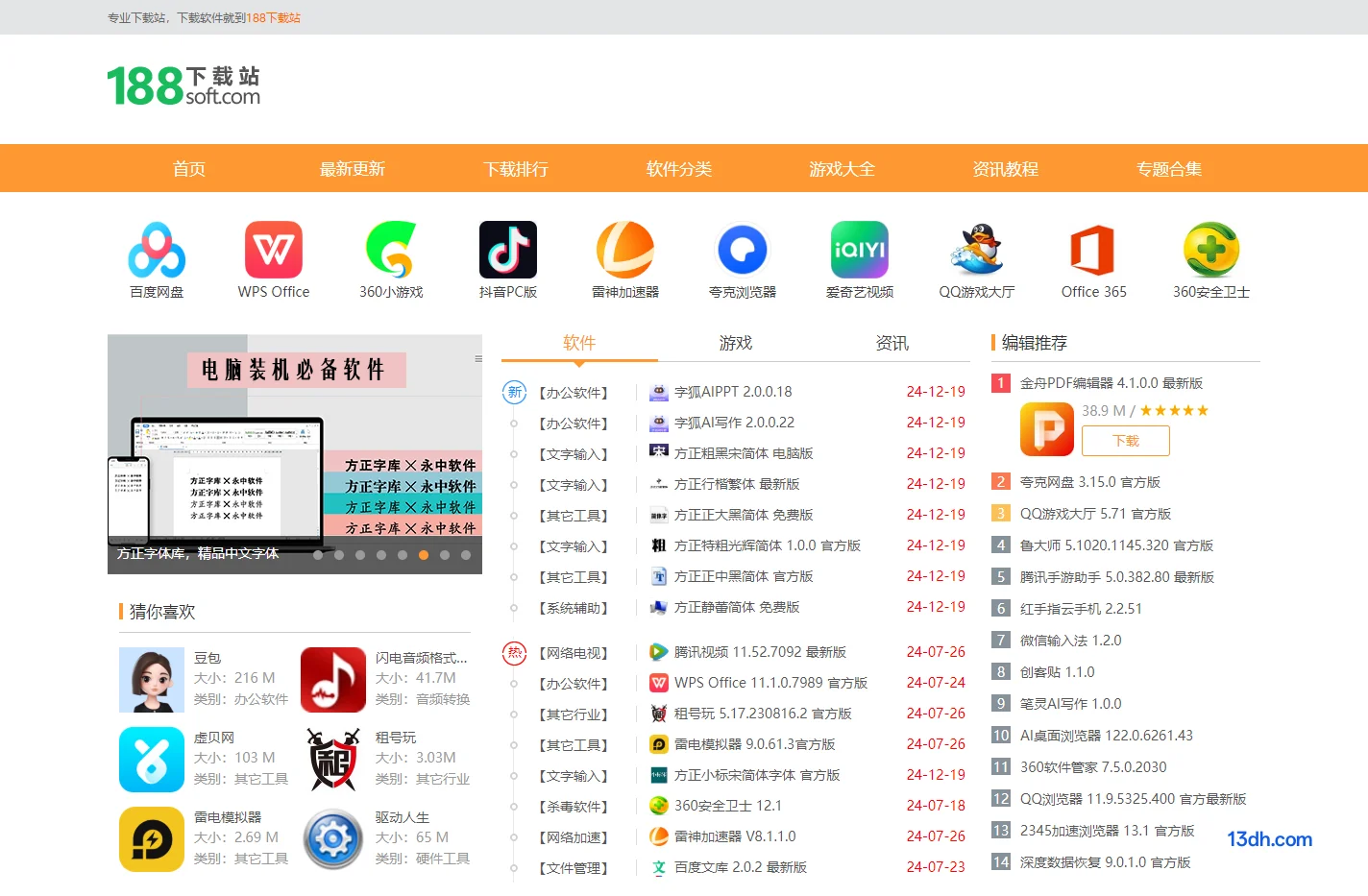Click the 188下载站 site logo
The image size is (1368, 896).
tap(183, 85)
